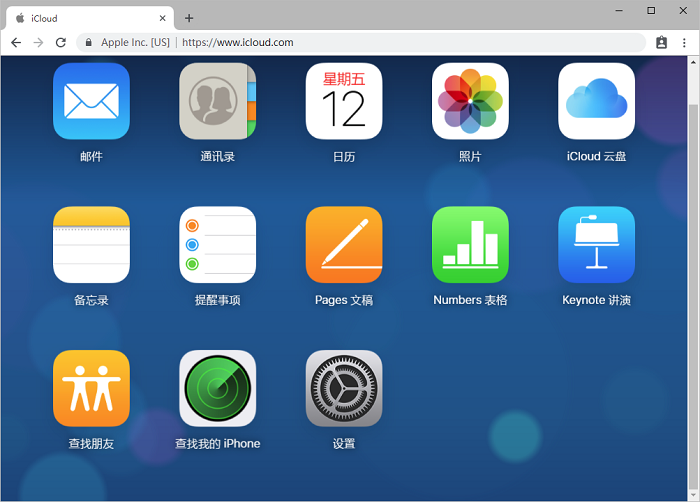Reload the iCloud page
The image size is (700, 502).
(61, 42)
